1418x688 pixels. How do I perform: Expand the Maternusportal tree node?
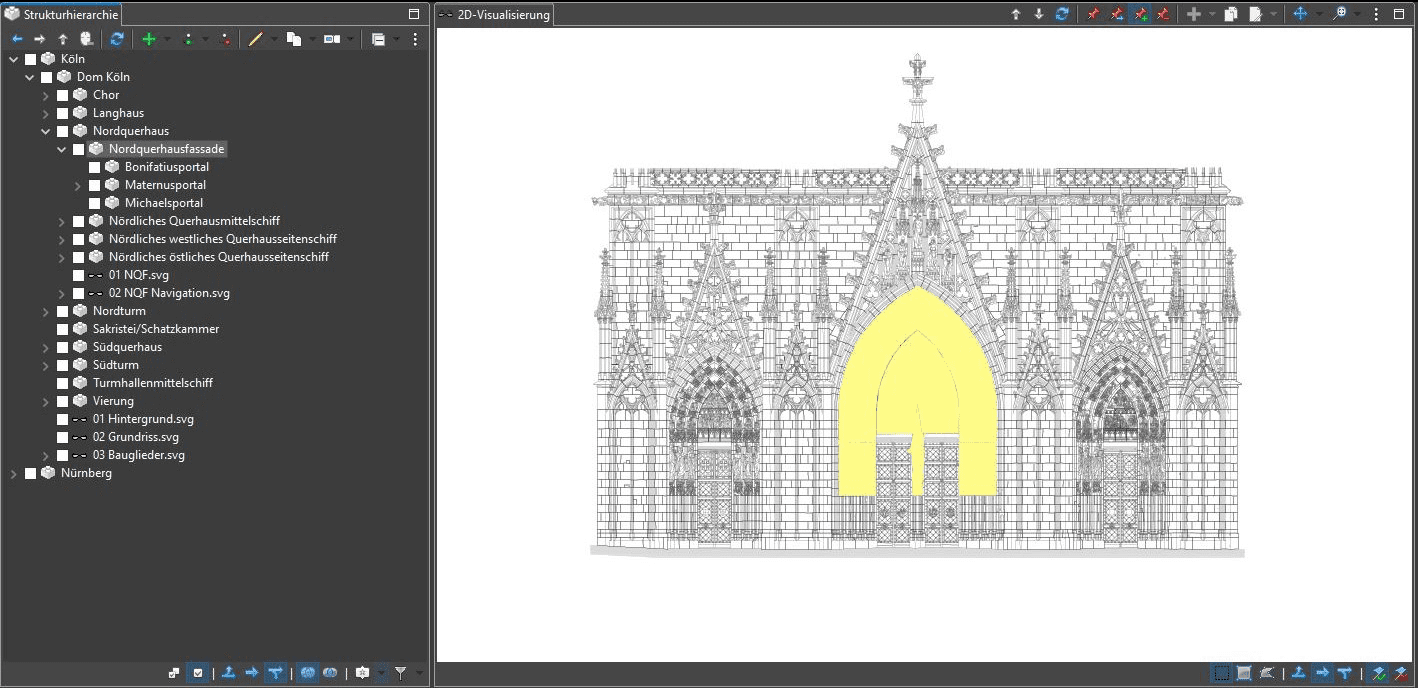tap(78, 185)
